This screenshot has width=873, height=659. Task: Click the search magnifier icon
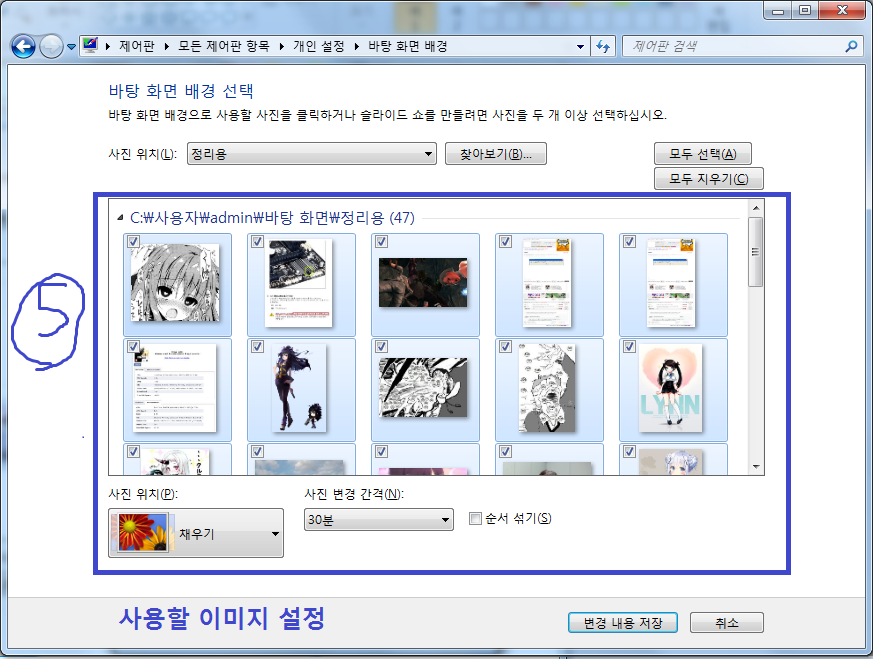click(851, 46)
